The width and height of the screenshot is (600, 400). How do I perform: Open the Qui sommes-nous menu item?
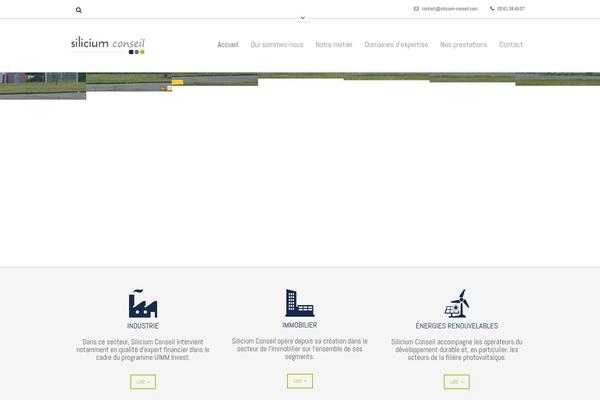(277, 45)
